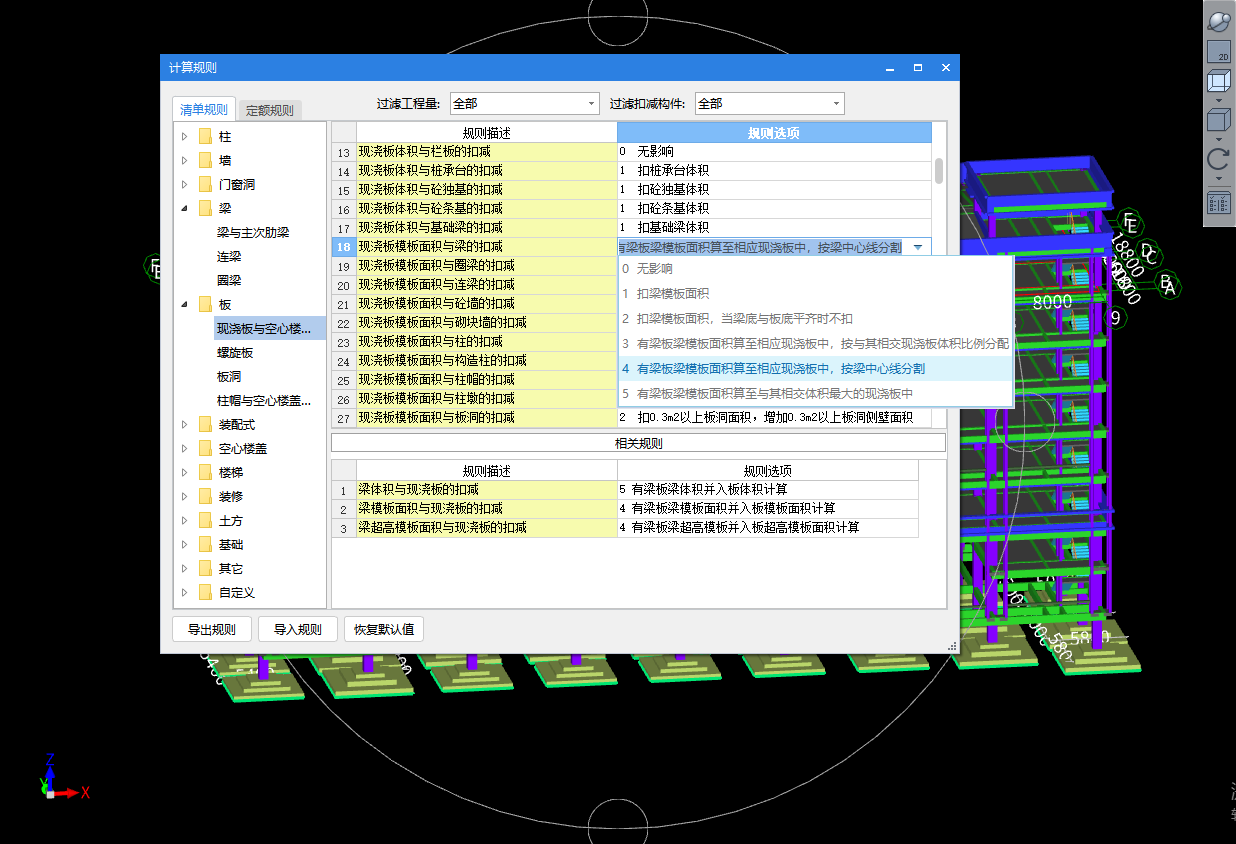
Task: Click 规则选项 column header in upper table
Action: (x=774, y=133)
